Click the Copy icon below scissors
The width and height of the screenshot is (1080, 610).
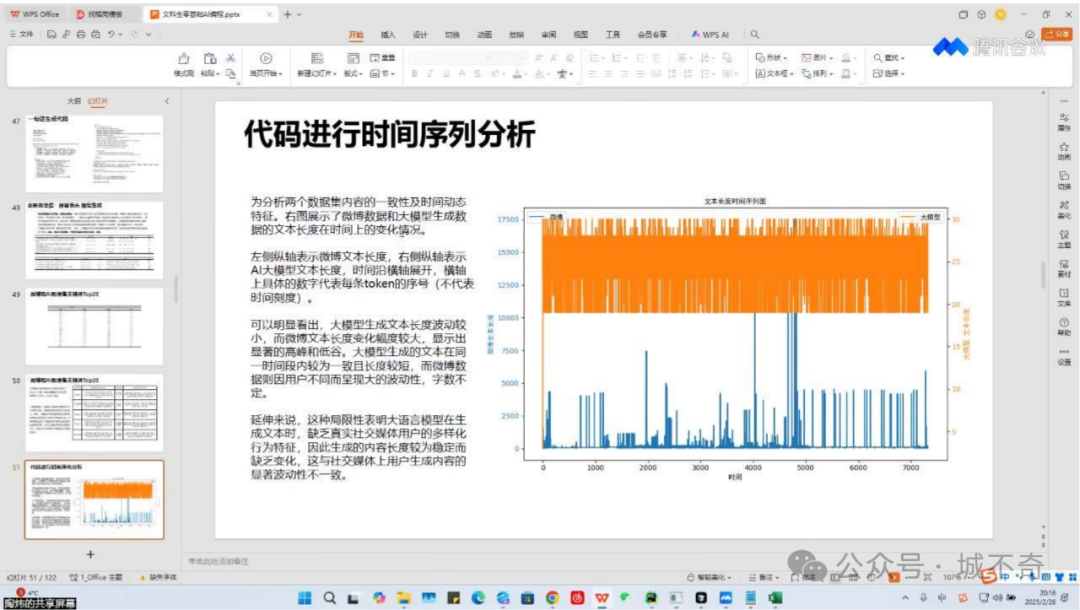(x=231, y=73)
